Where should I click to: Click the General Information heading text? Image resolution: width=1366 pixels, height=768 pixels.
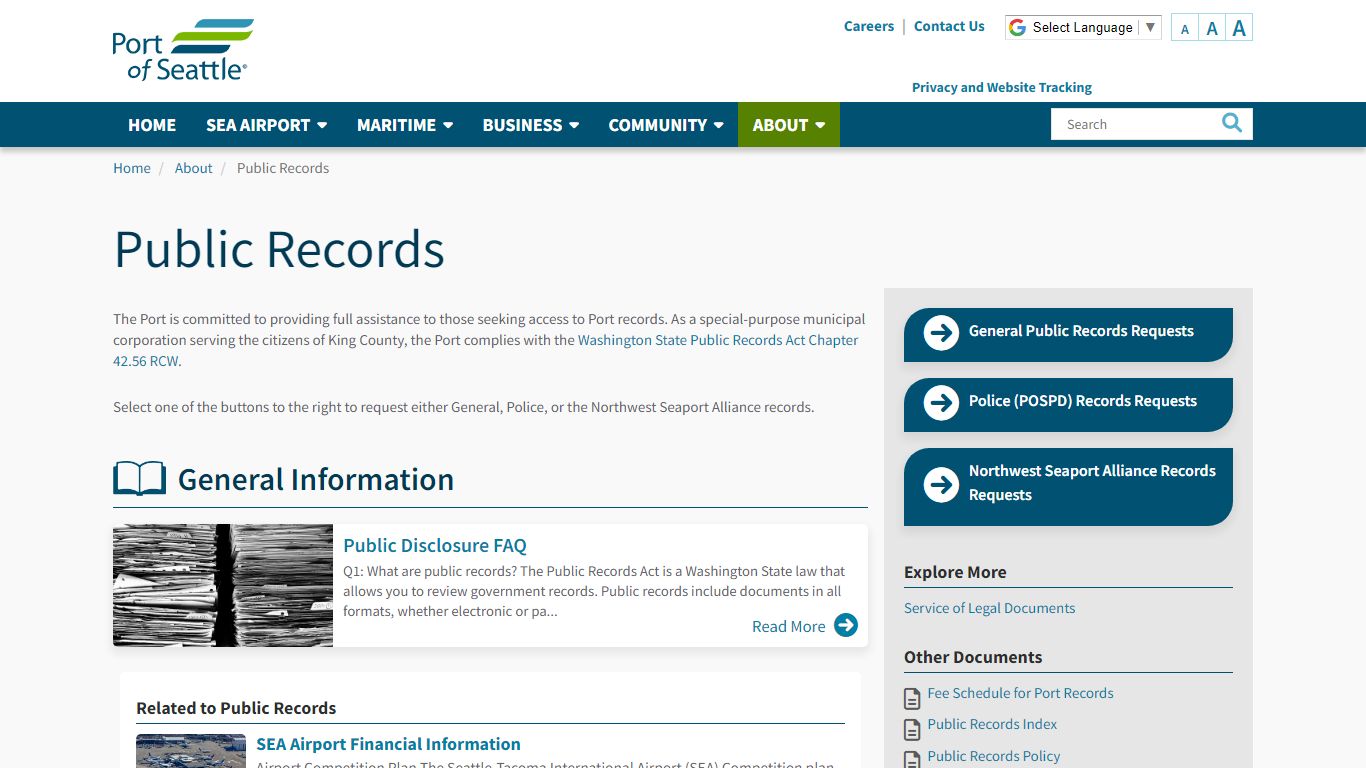point(316,480)
